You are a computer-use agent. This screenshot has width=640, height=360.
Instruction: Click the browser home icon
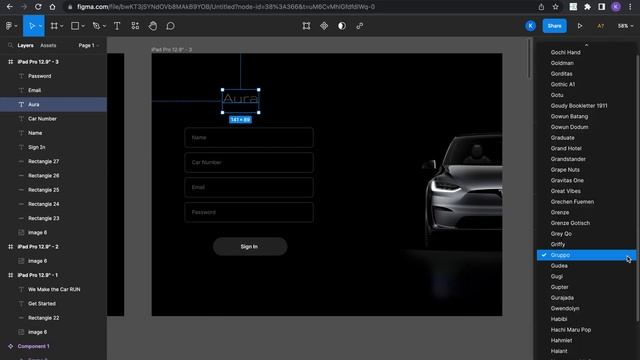pyautogui.click(x=52, y=7)
